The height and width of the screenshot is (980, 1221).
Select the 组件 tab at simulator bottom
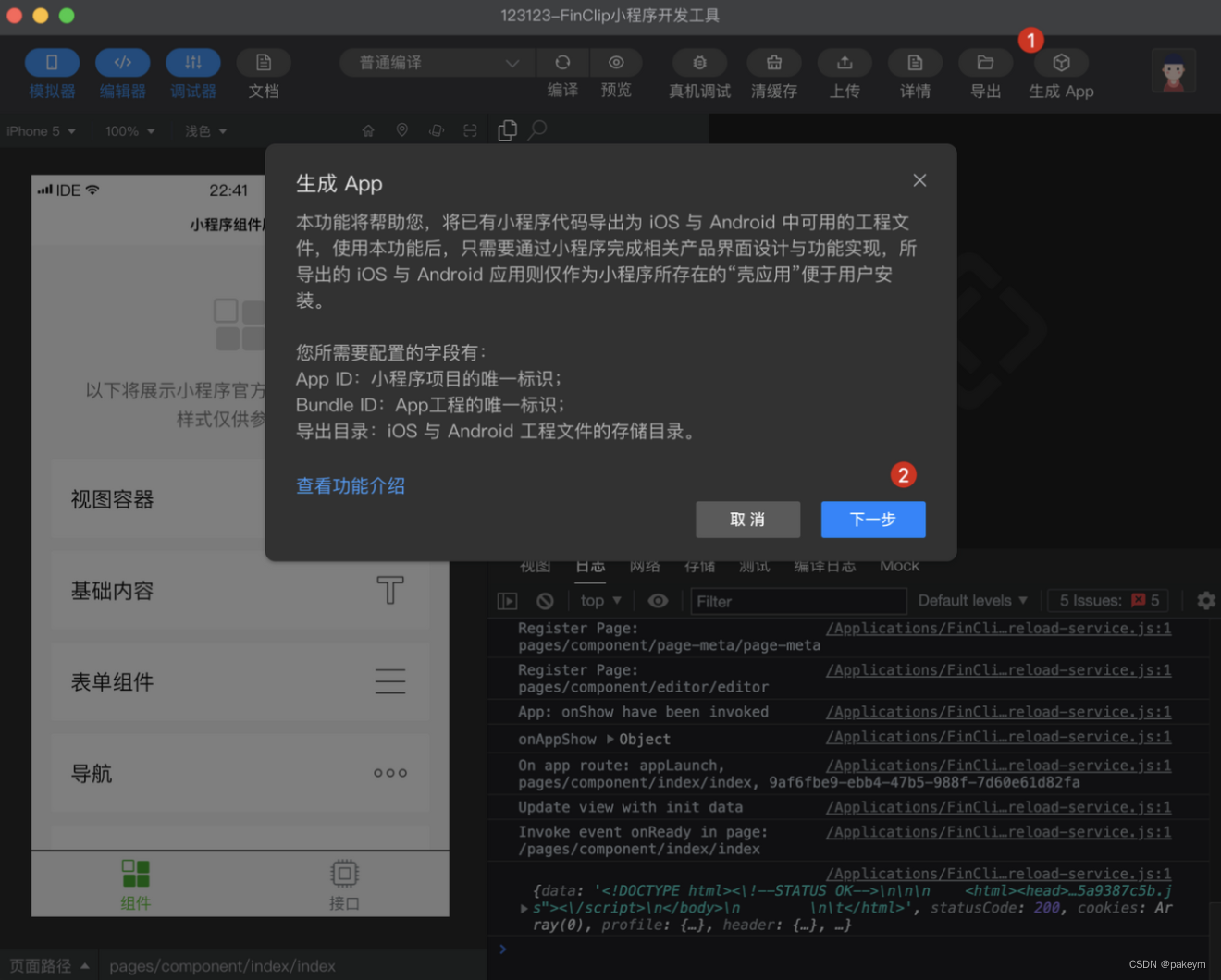pyautogui.click(x=135, y=883)
